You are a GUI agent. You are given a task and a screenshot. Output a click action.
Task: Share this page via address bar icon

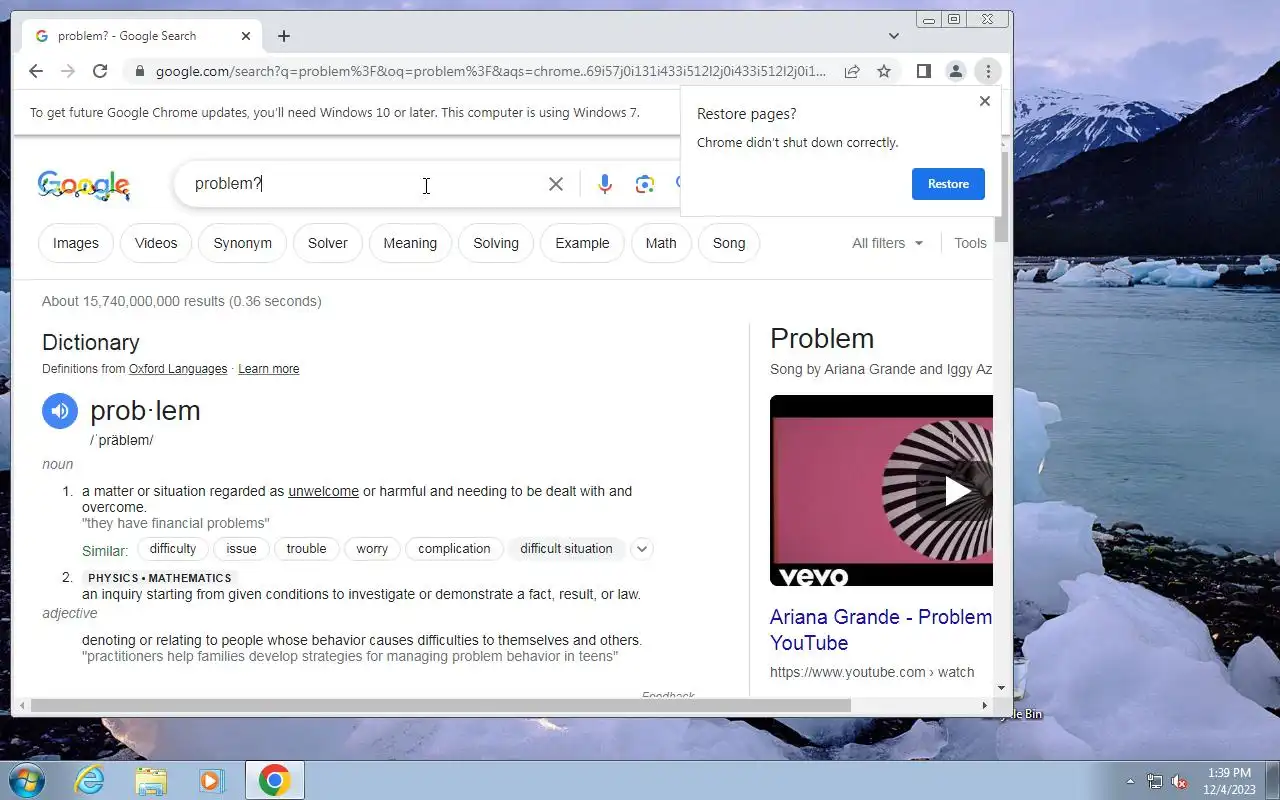point(852,71)
